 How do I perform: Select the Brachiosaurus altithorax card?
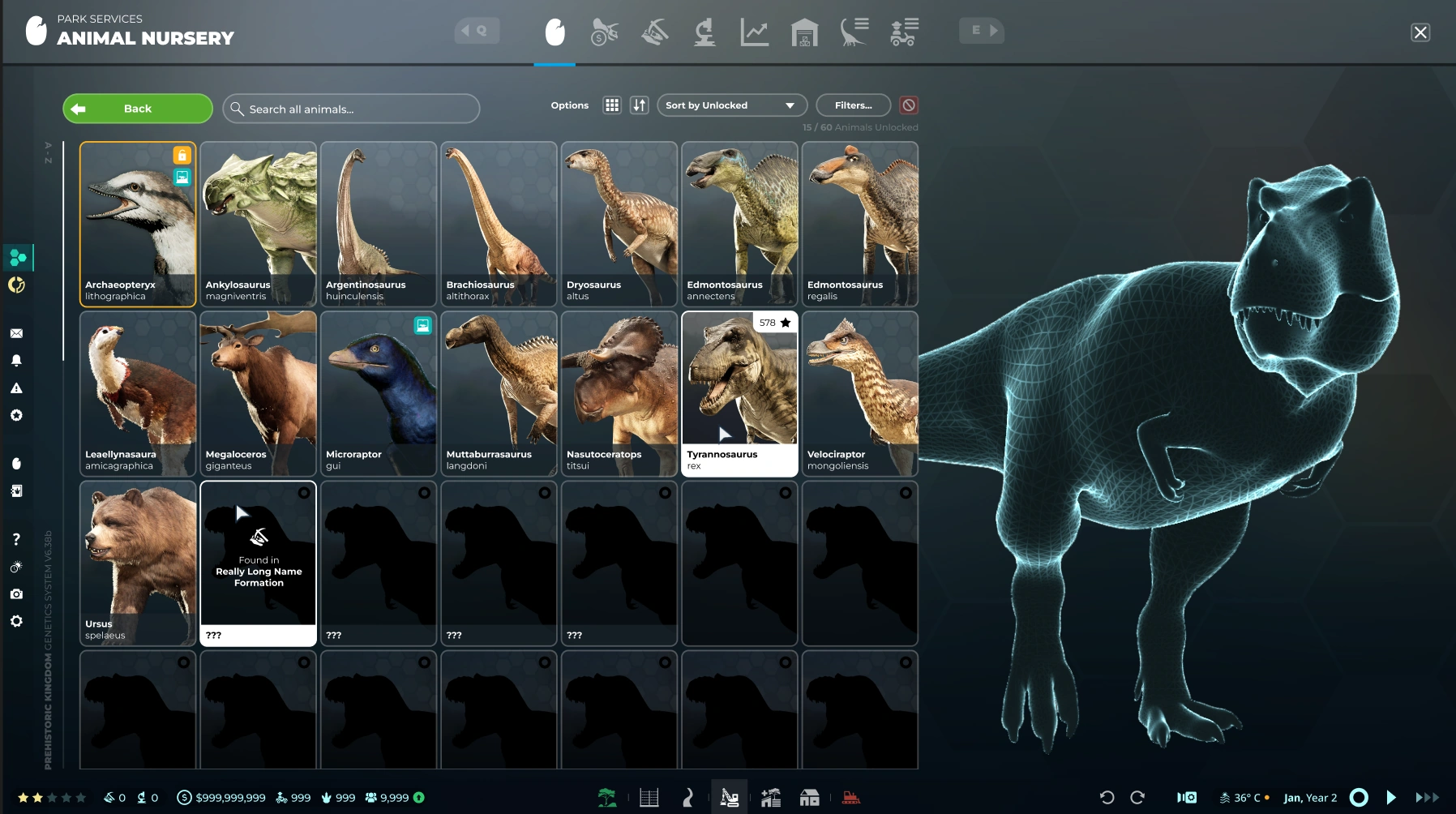[499, 225]
